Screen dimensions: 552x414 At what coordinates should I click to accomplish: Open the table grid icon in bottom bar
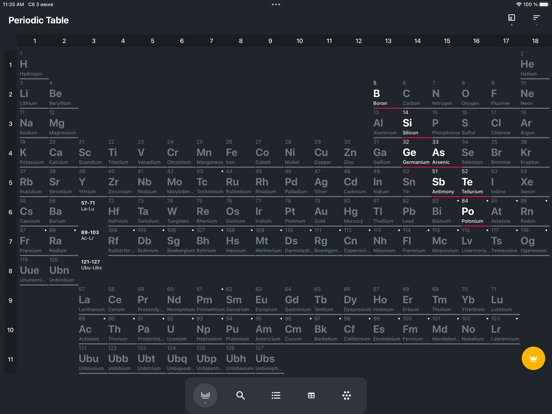point(311,395)
